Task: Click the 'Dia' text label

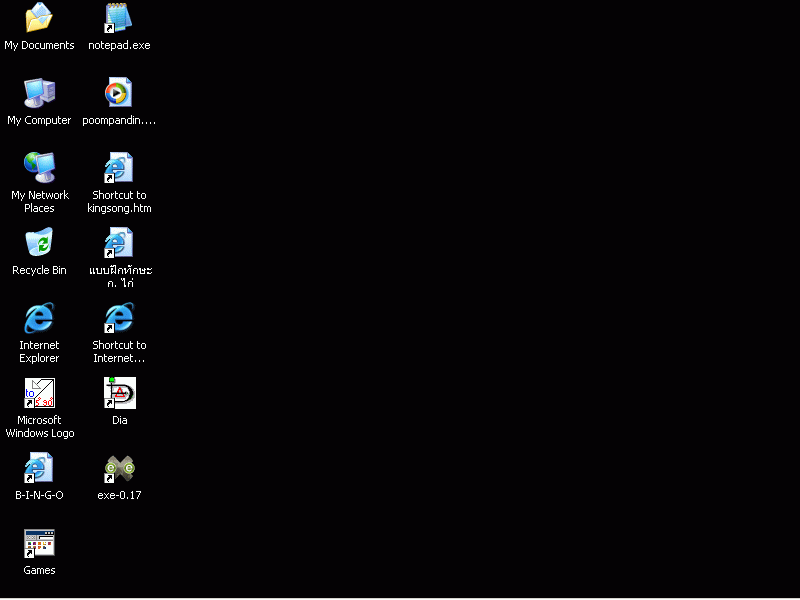Action: pyautogui.click(x=119, y=420)
